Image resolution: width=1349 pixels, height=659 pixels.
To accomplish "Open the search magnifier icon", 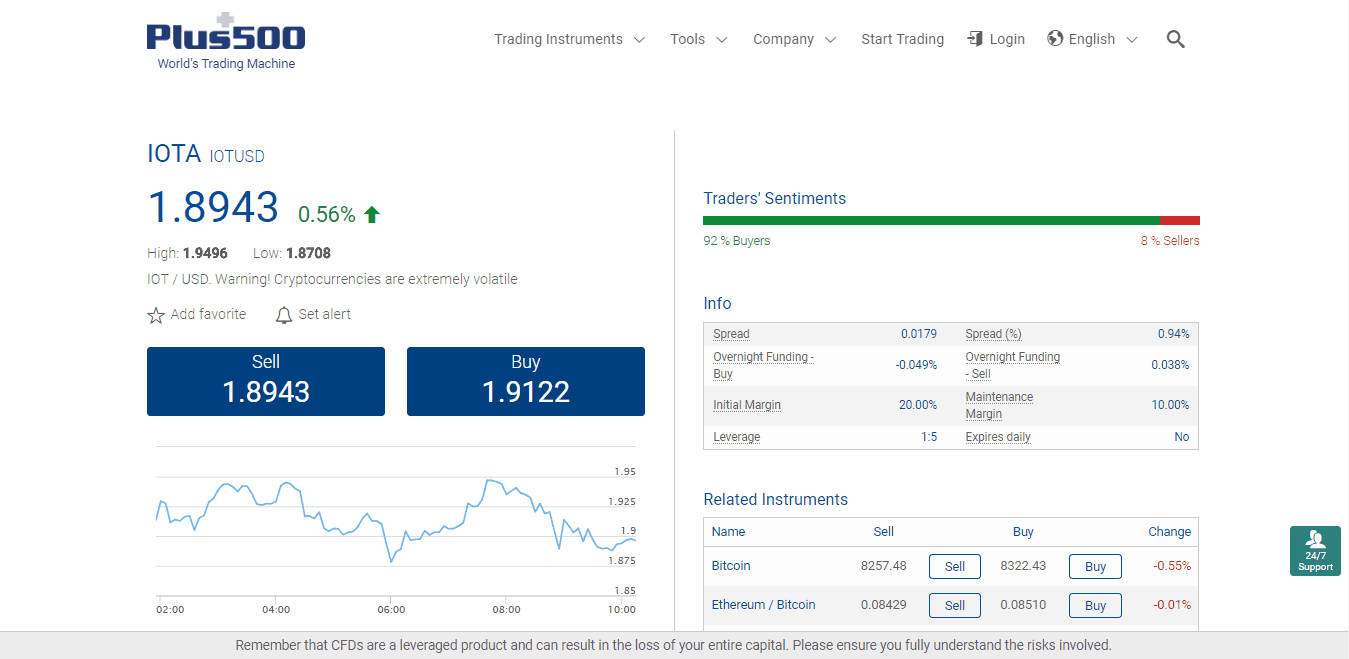I will click(x=1176, y=39).
